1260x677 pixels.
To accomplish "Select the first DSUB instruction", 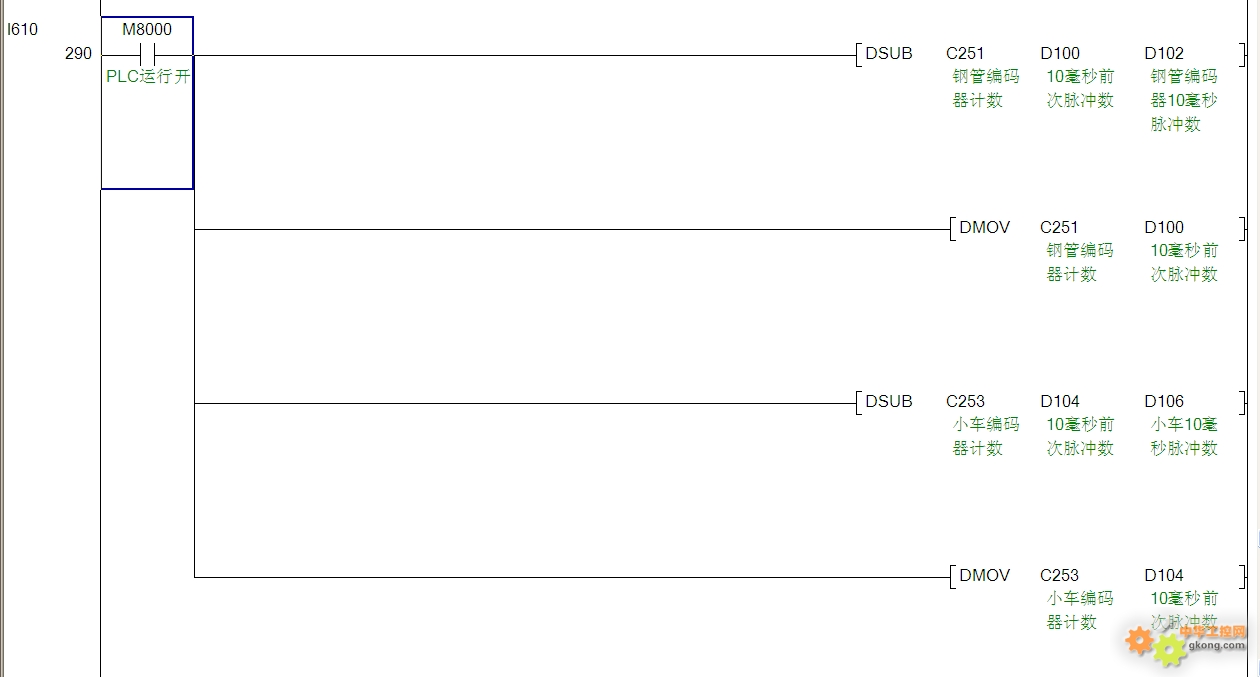I will [x=889, y=54].
